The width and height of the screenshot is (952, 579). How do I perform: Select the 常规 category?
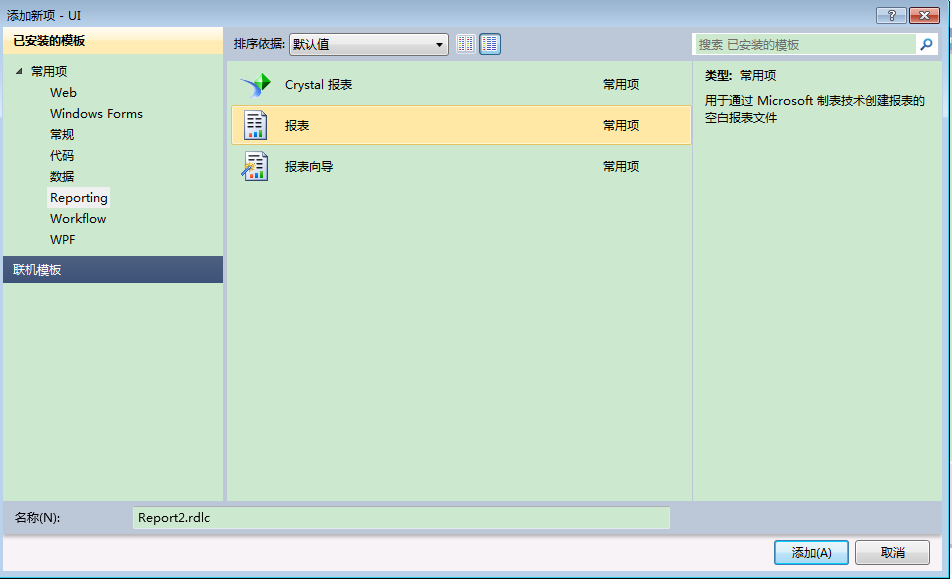(x=62, y=135)
